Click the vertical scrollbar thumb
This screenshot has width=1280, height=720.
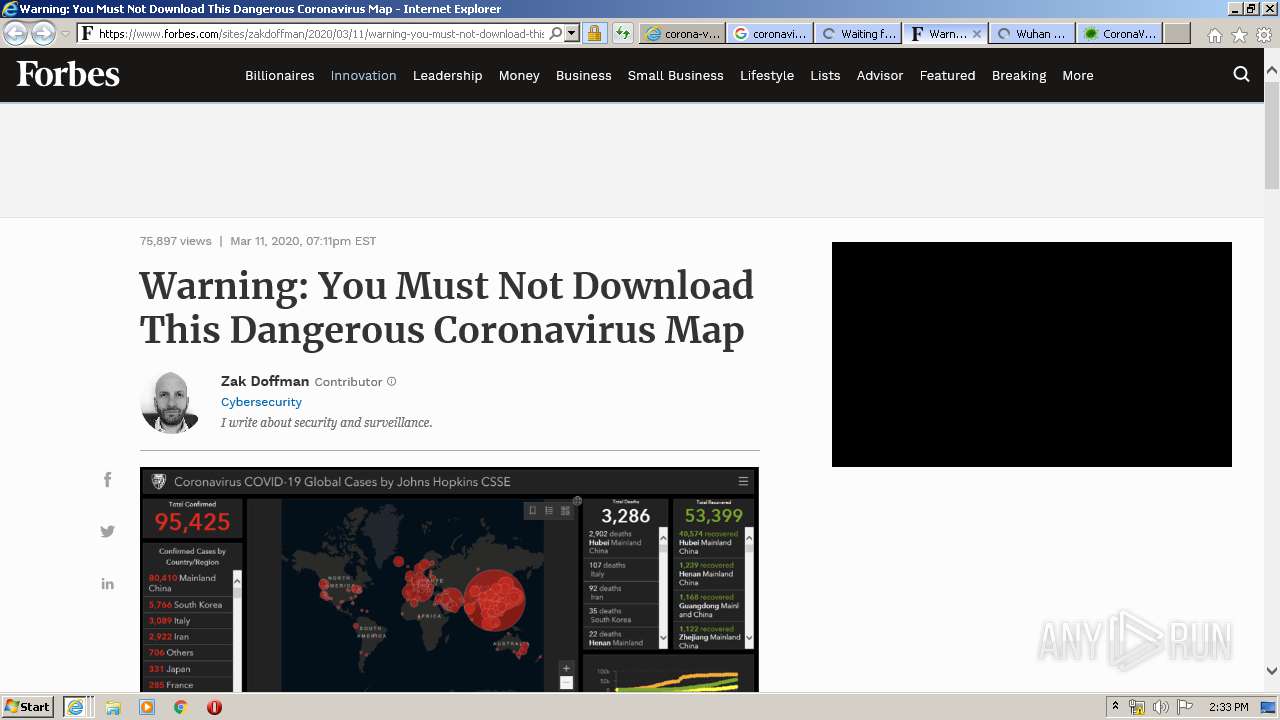tap(1272, 135)
